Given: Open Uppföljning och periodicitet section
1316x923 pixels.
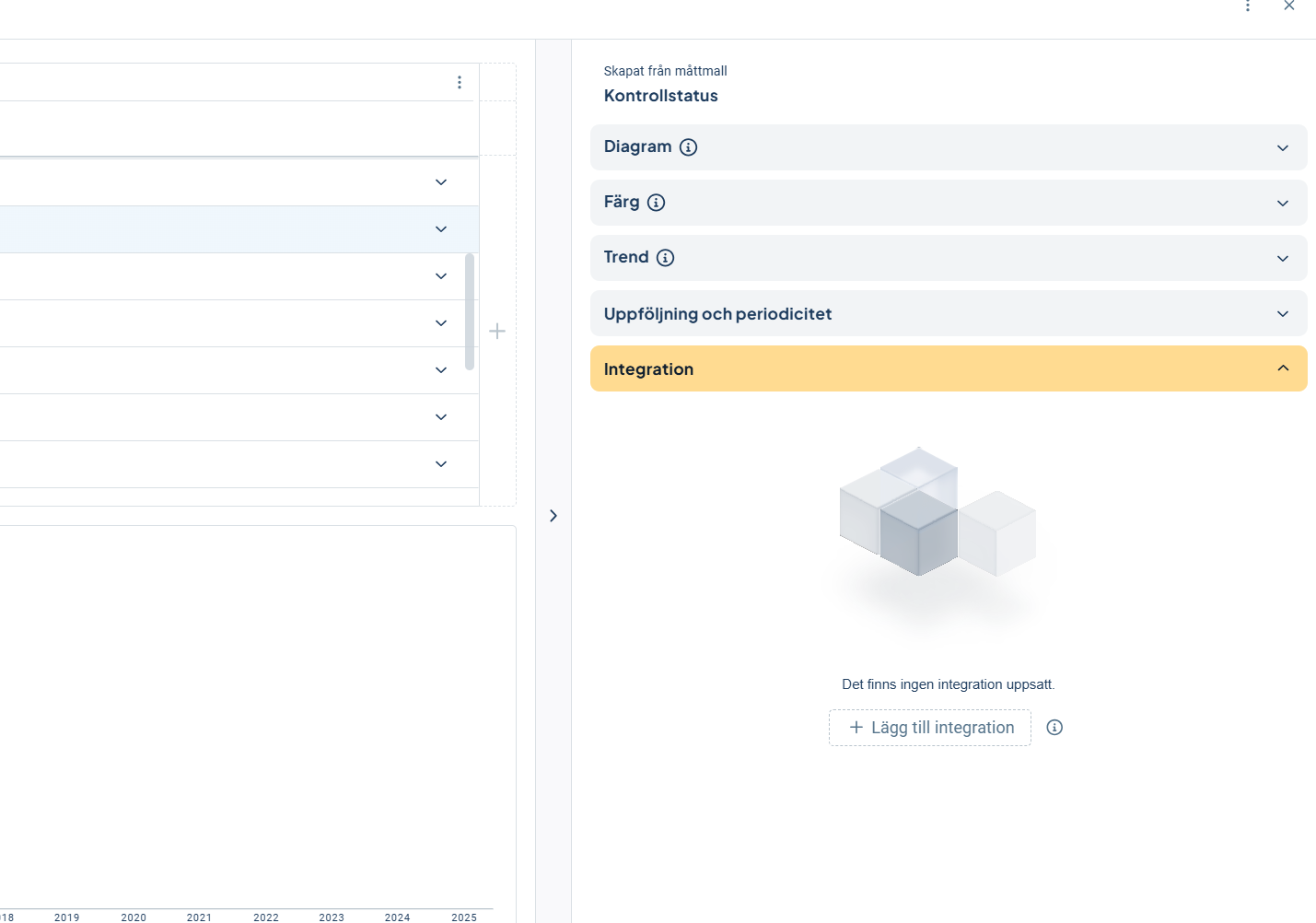Looking at the screenshot, I should pyautogui.click(x=1282, y=314).
